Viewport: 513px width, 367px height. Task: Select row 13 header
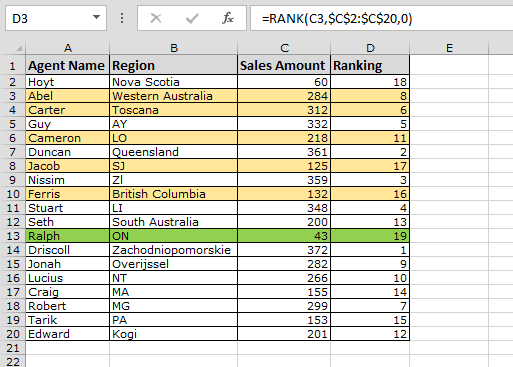click(13, 236)
